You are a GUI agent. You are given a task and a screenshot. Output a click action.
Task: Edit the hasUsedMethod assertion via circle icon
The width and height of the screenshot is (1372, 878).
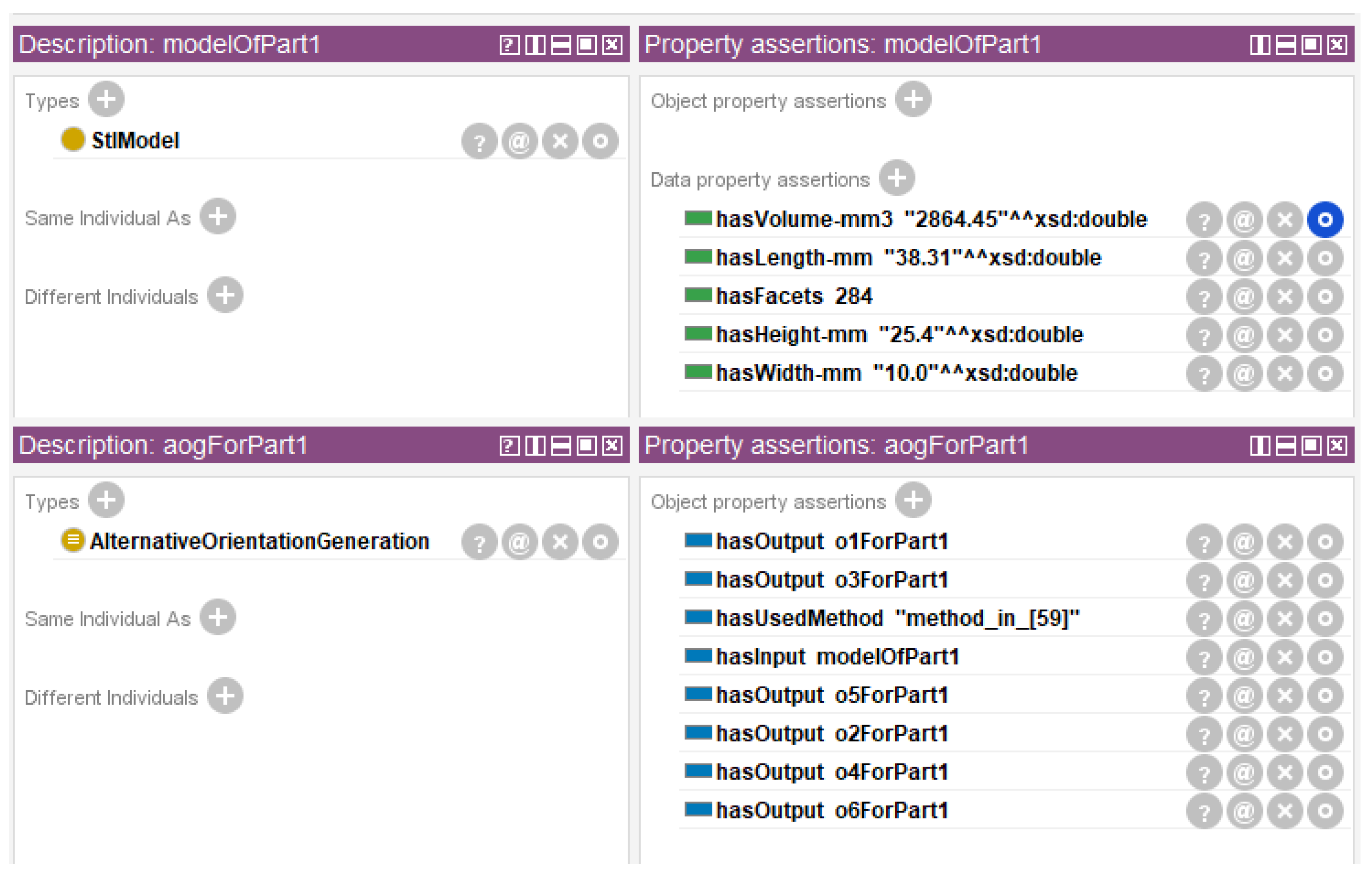pos(1325,619)
